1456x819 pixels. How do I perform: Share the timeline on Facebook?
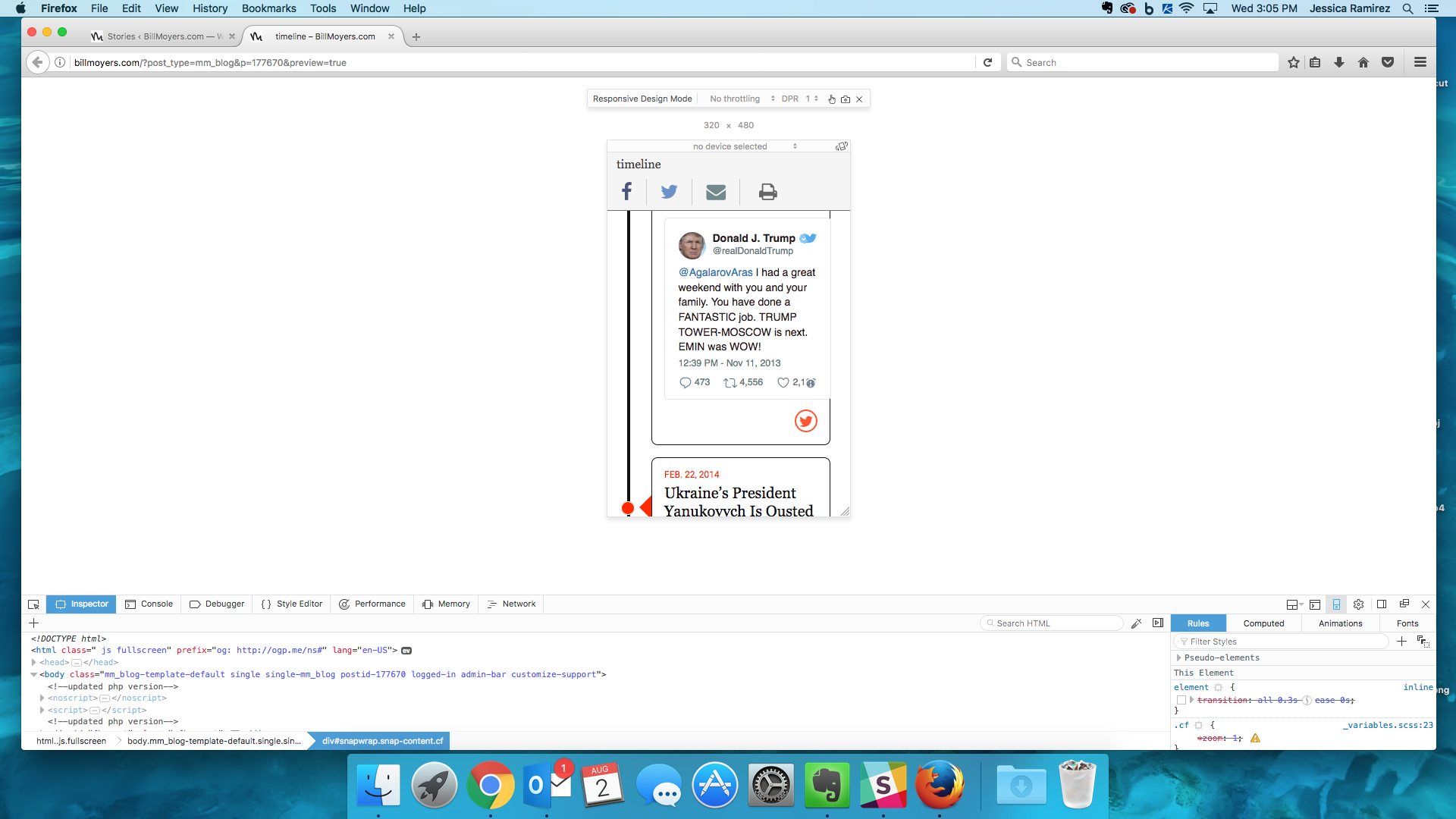[x=626, y=192]
